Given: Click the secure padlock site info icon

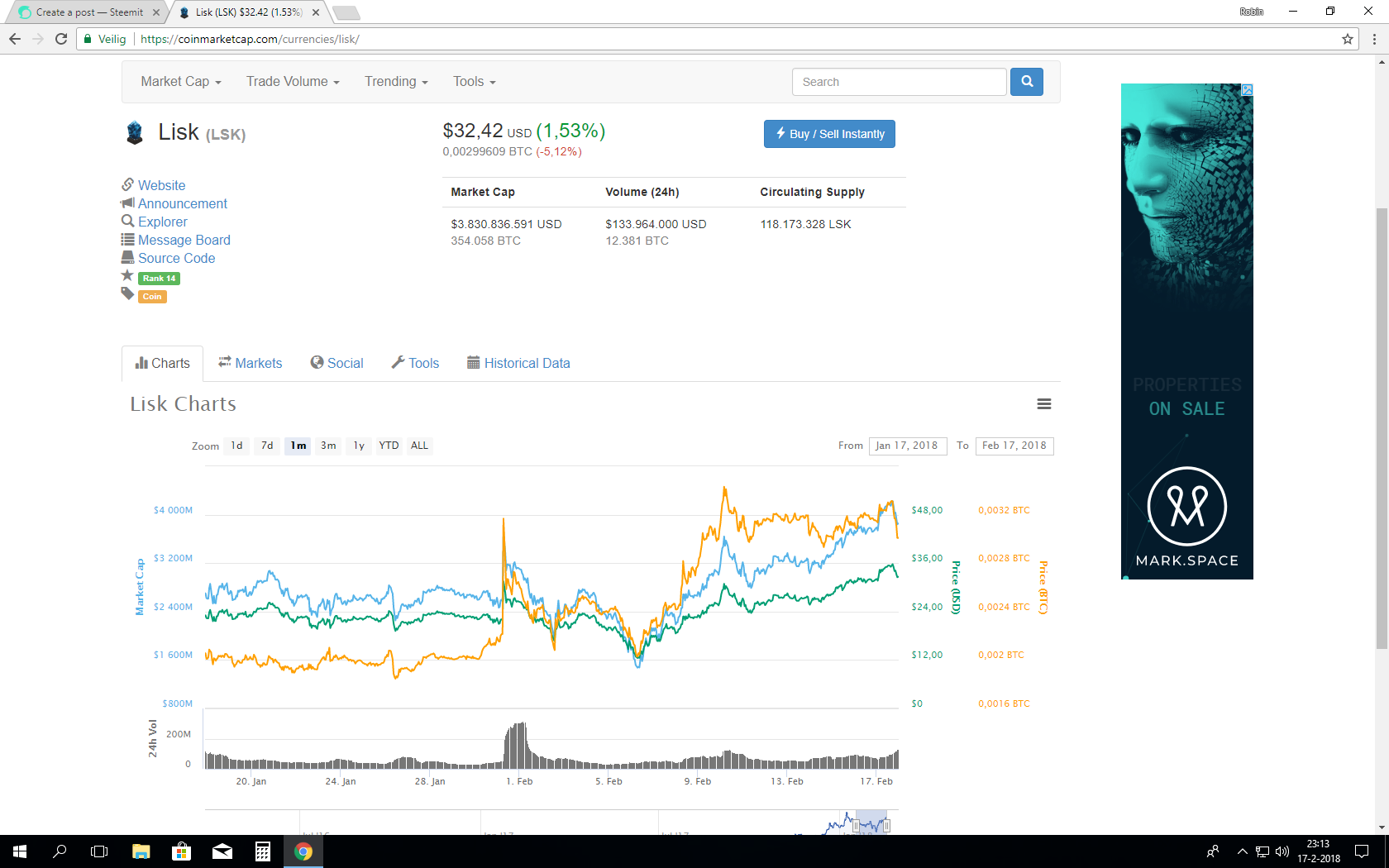Looking at the screenshot, I should click(88, 39).
